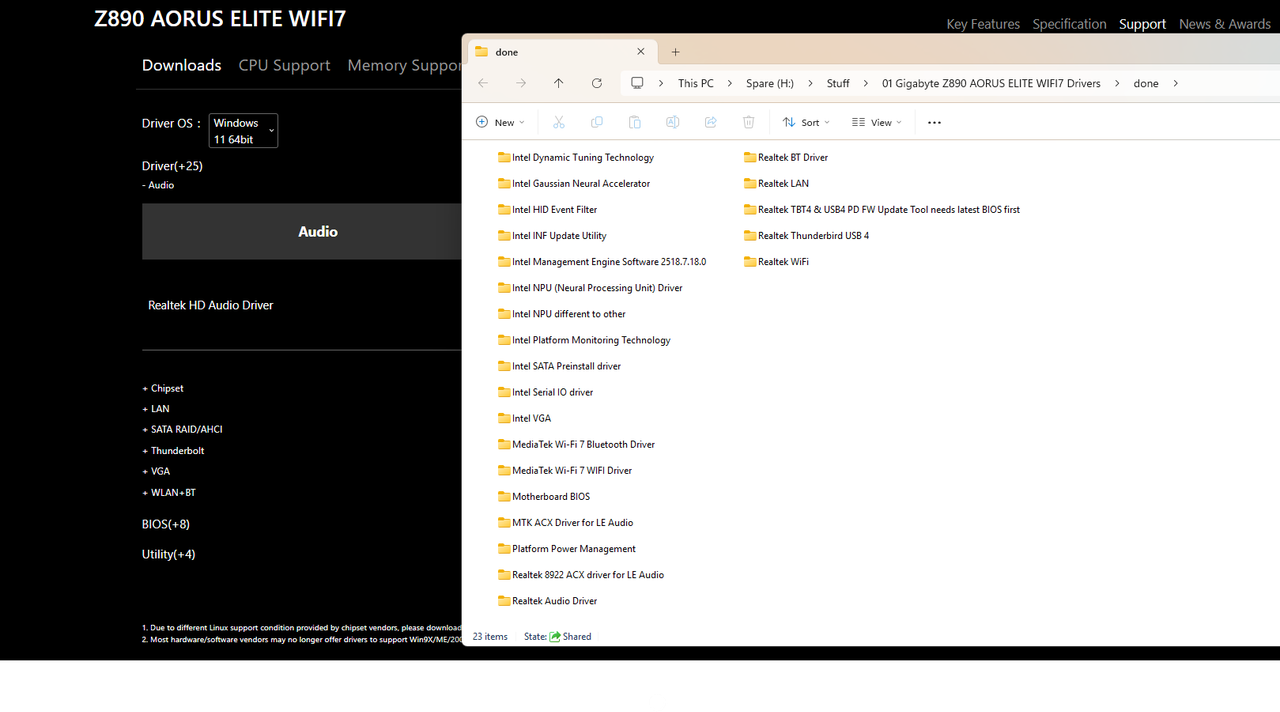Click the Back arrow in File Explorer
This screenshot has width=1280, height=712.
tap(483, 83)
